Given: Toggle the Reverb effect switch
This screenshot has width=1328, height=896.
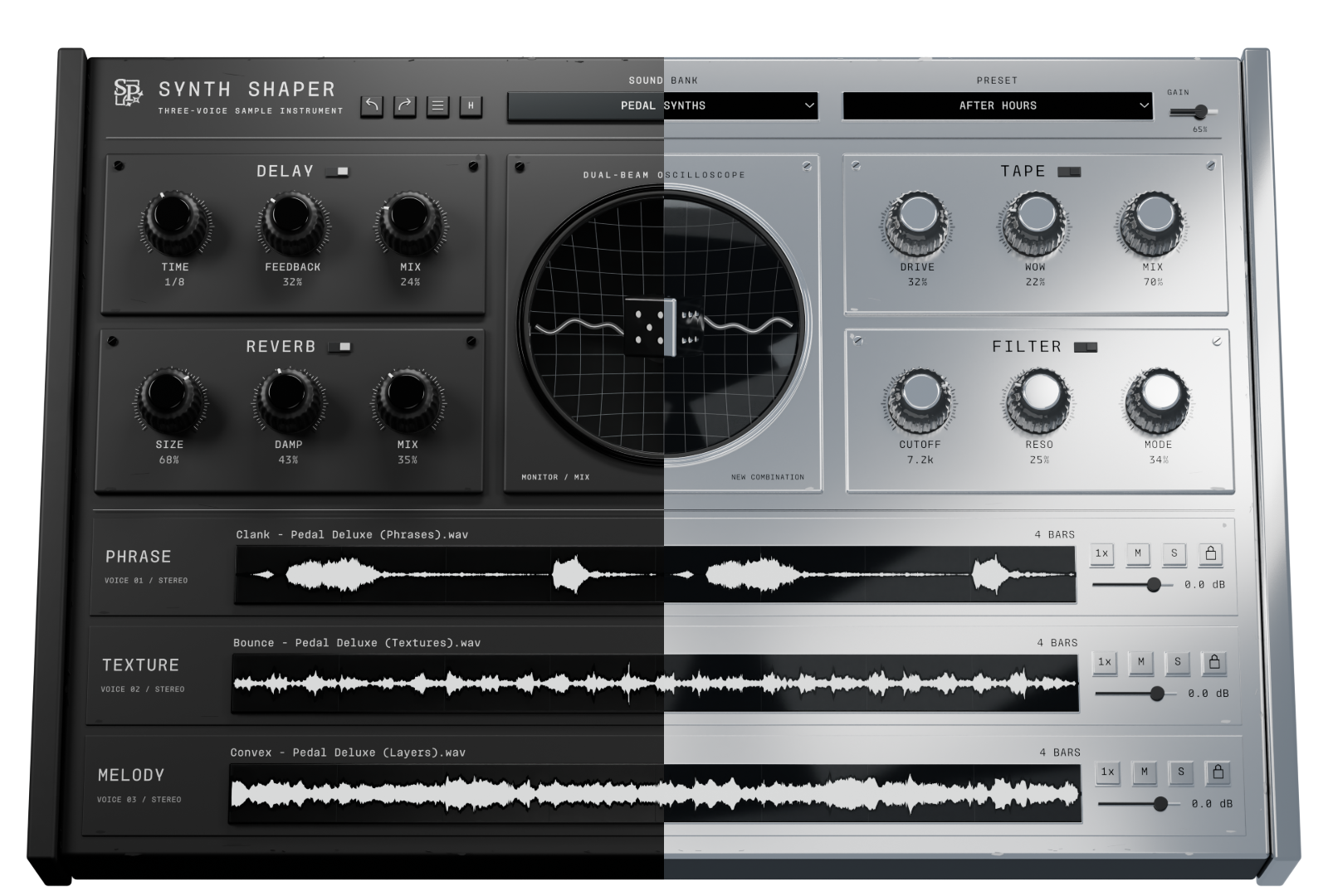Looking at the screenshot, I should point(339,347).
